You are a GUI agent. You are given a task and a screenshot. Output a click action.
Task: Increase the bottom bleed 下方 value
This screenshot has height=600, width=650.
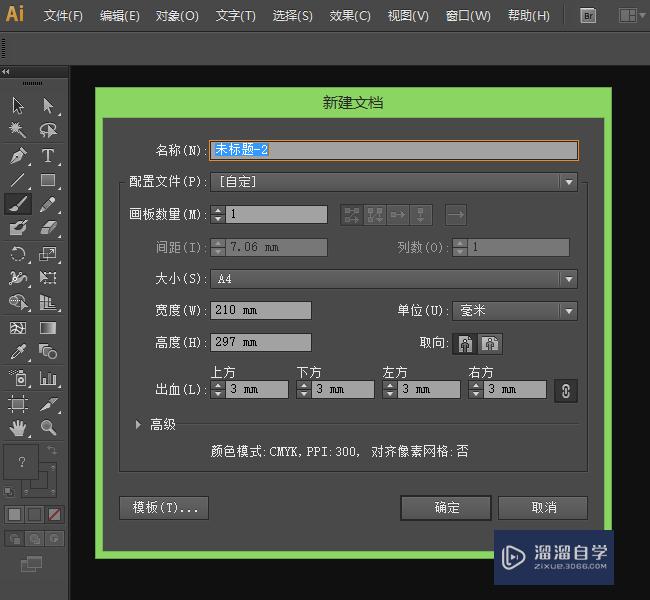click(x=304, y=385)
